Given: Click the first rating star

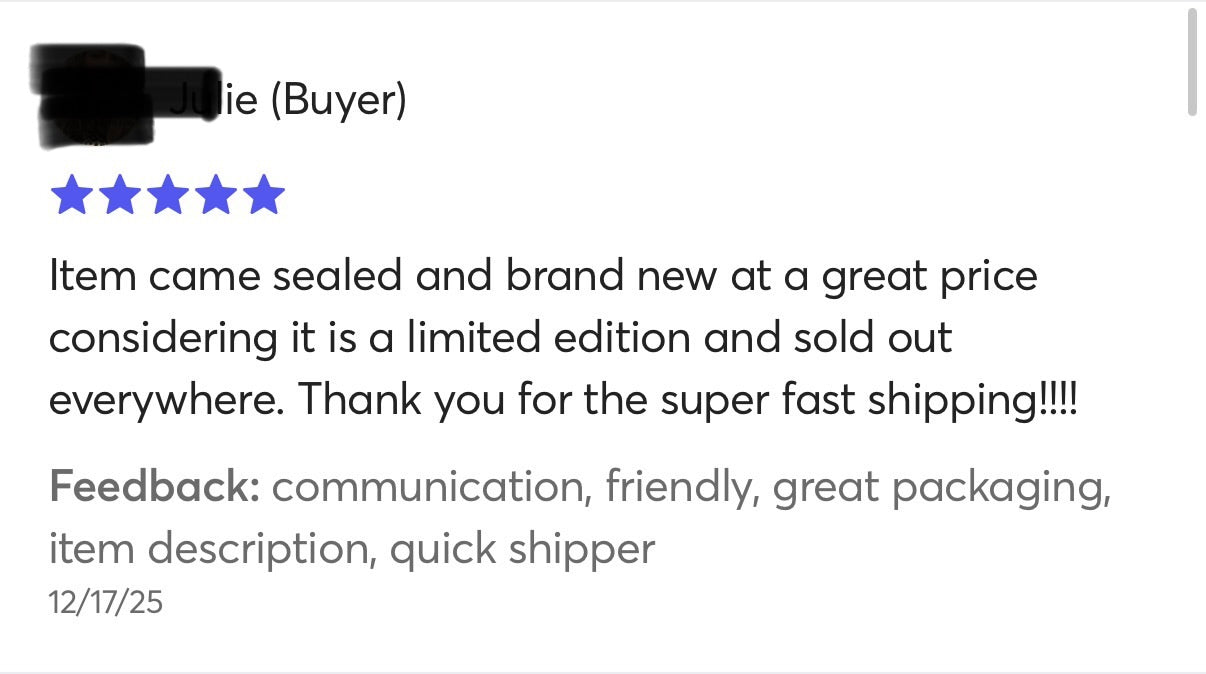Looking at the screenshot, I should [70, 196].
